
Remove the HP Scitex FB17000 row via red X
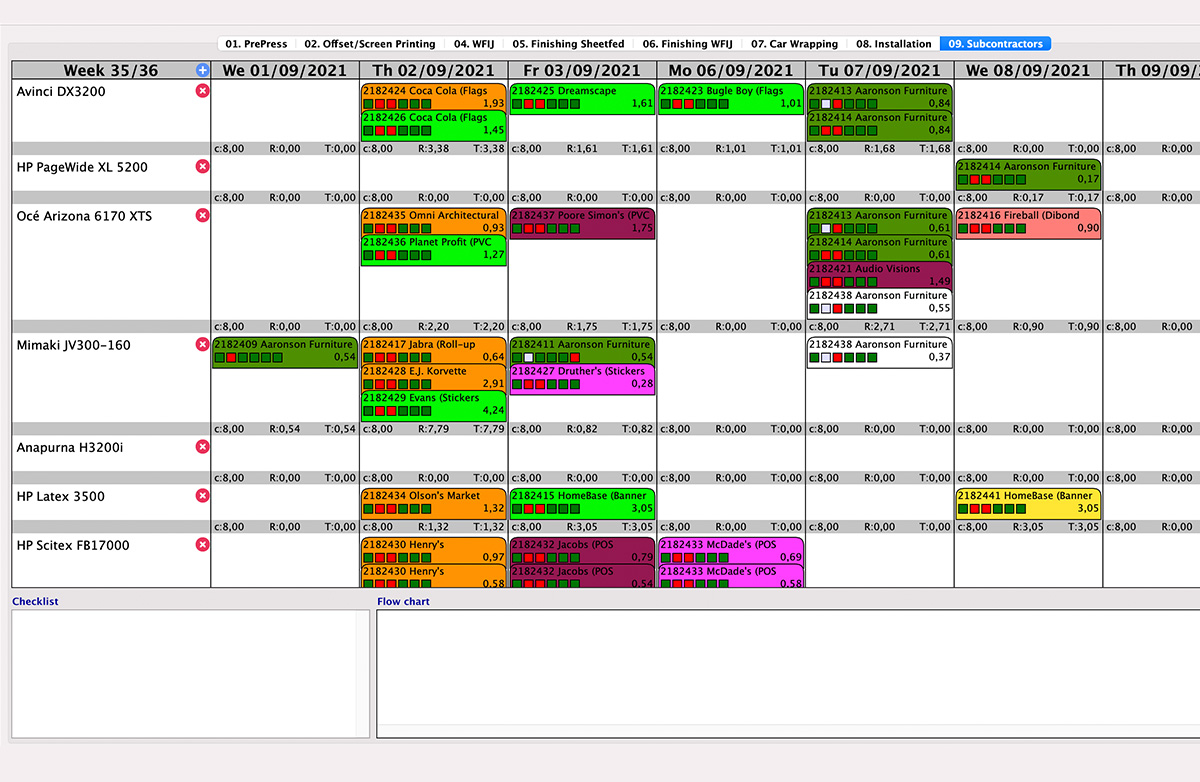point(202,545)
